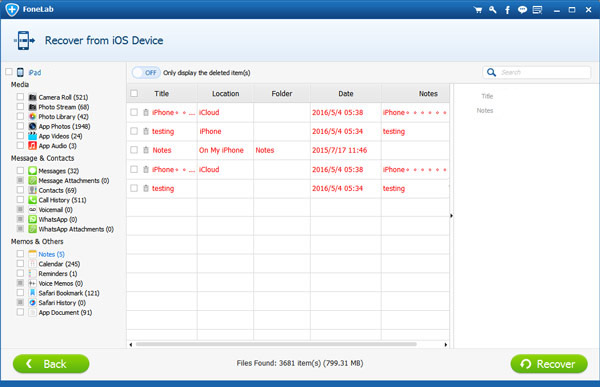Select App Document (91) in sidebar
The height and width of the screenshot is (387, 600).
pos(65,313)
